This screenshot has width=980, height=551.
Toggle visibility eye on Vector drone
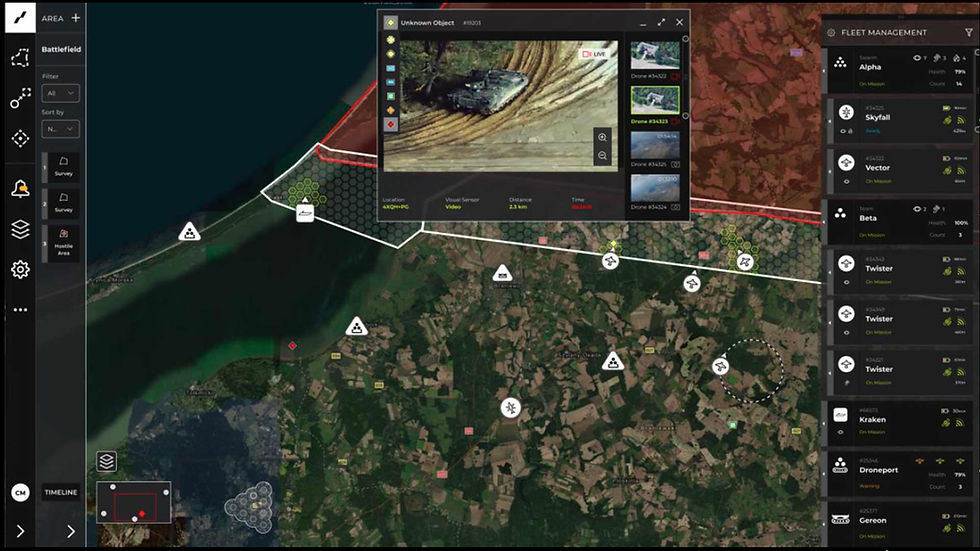click(x=846, y=182)
